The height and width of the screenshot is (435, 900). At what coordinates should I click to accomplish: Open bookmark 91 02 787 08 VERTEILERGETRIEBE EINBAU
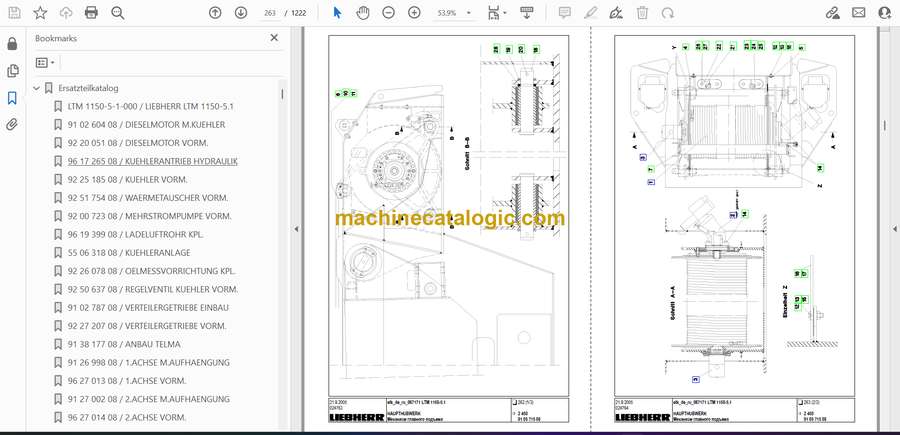click(x=148, y=308)
